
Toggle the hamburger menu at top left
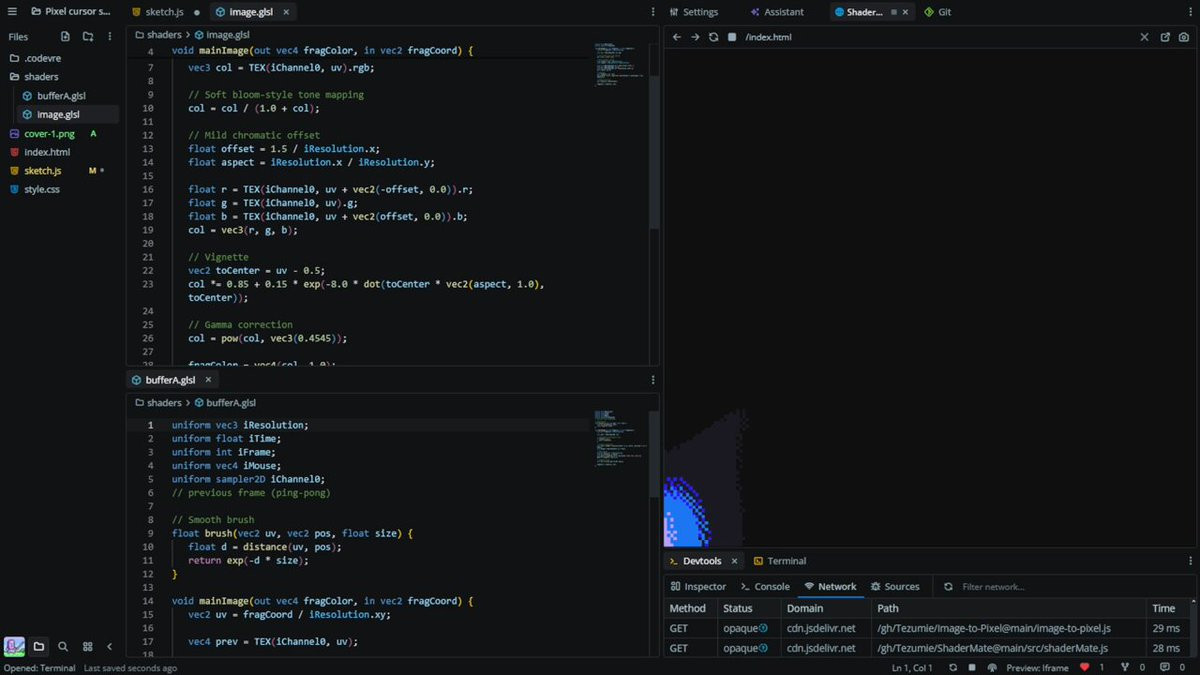pyautogui.click(x=12, y=12)
